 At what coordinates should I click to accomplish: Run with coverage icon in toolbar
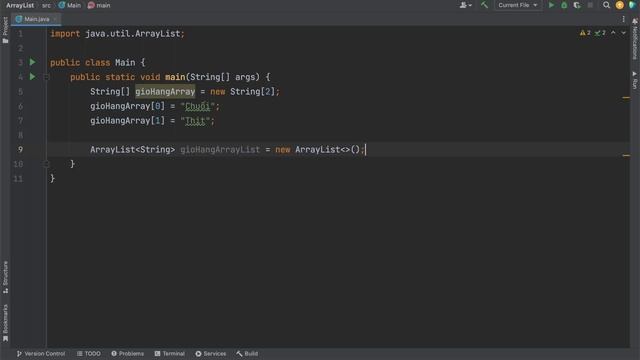coord(577,5)
